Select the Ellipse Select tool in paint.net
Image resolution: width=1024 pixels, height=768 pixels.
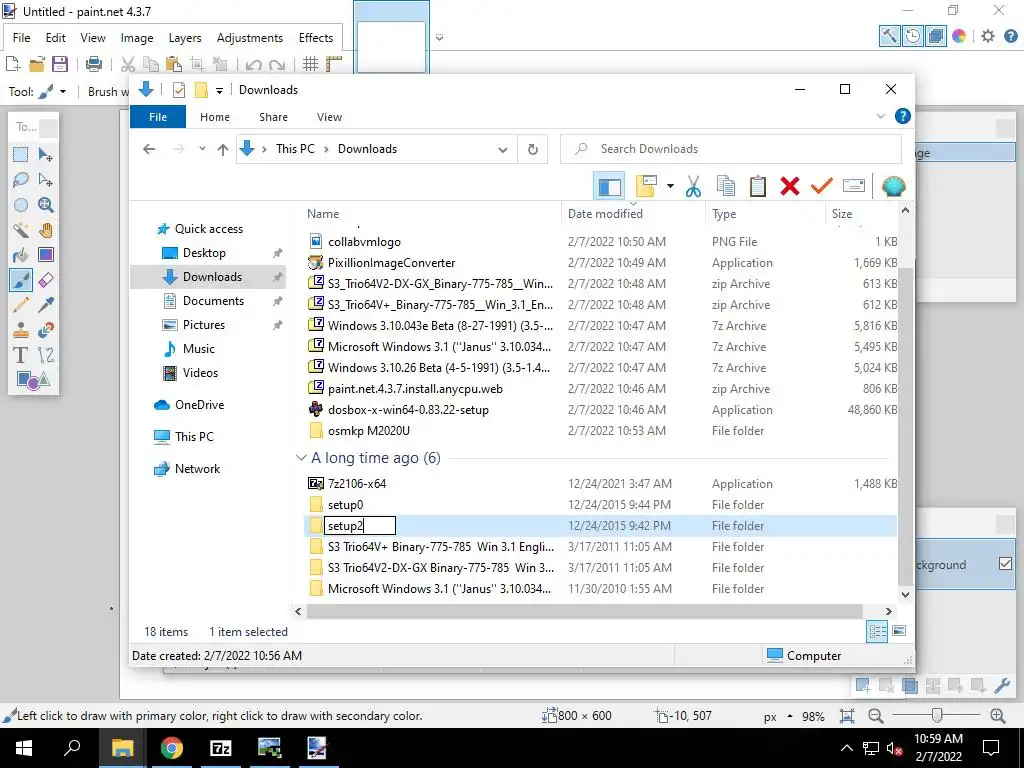point(21,205)
